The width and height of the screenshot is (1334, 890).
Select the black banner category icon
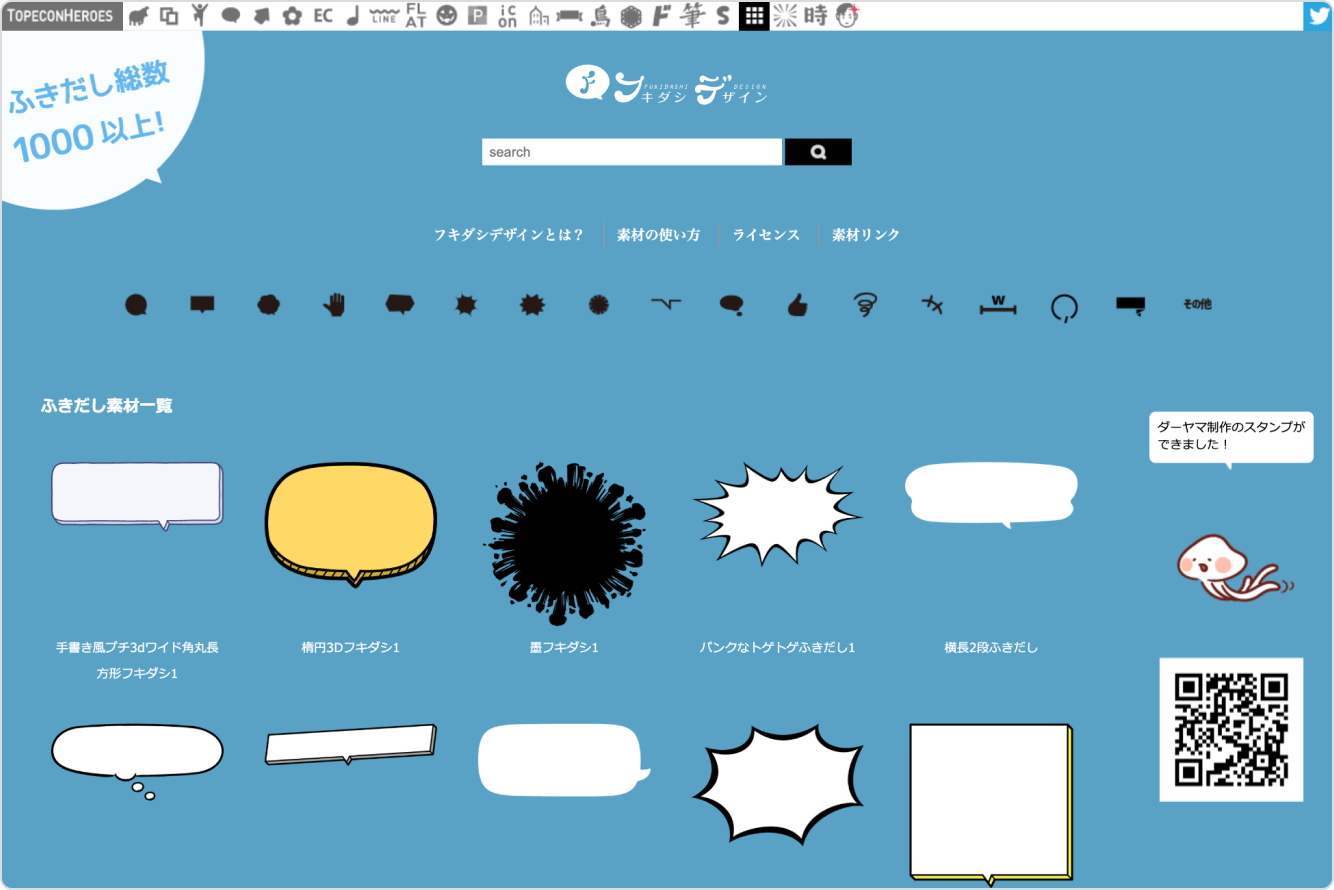[1130, 306]
